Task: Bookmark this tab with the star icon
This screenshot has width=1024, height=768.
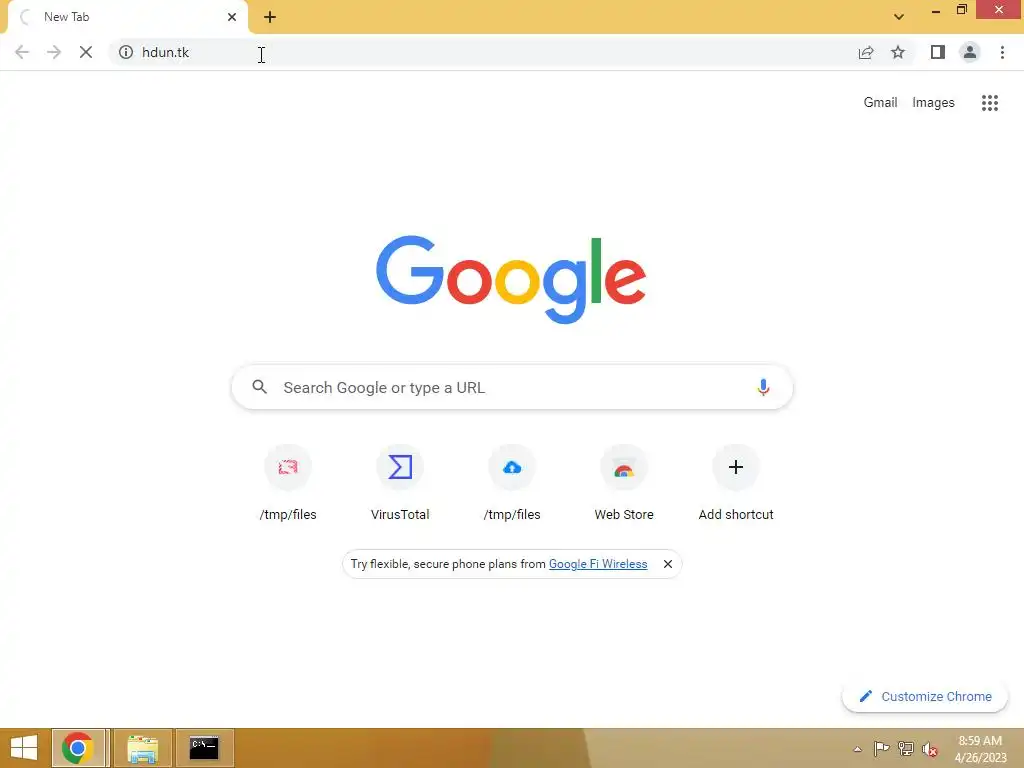Action: pos(898,52)
